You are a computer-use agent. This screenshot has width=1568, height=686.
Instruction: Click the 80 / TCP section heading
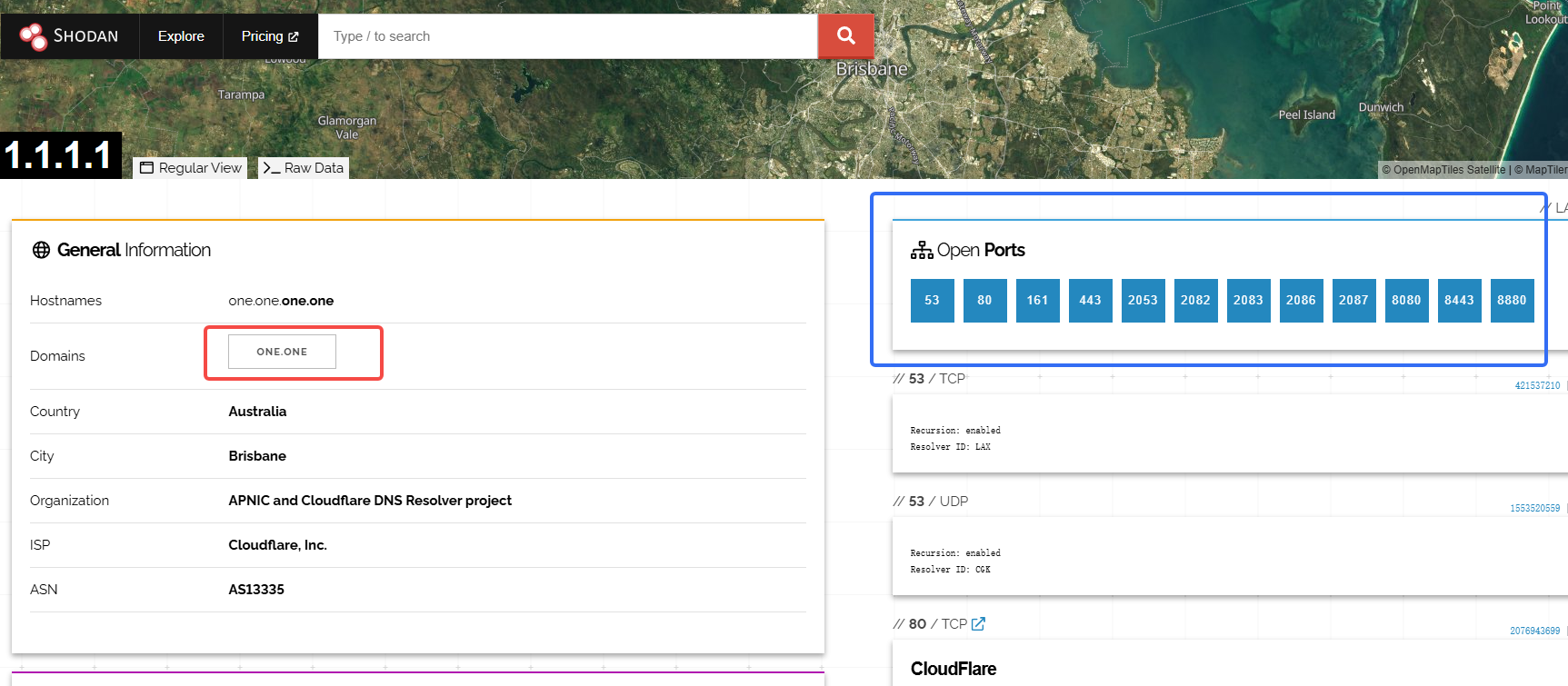tap(930, 624)
